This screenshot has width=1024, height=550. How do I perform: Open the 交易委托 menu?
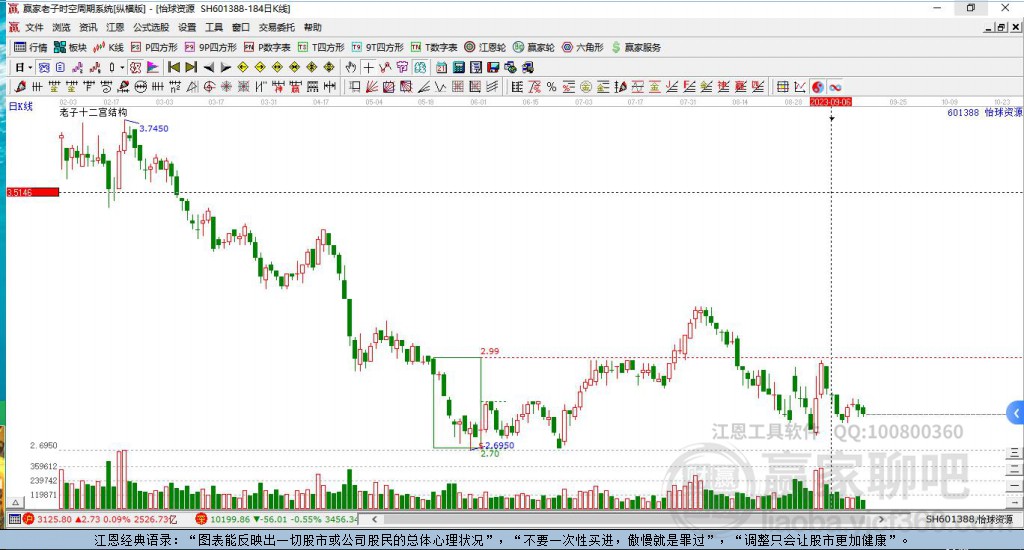[x=276, y=27]
